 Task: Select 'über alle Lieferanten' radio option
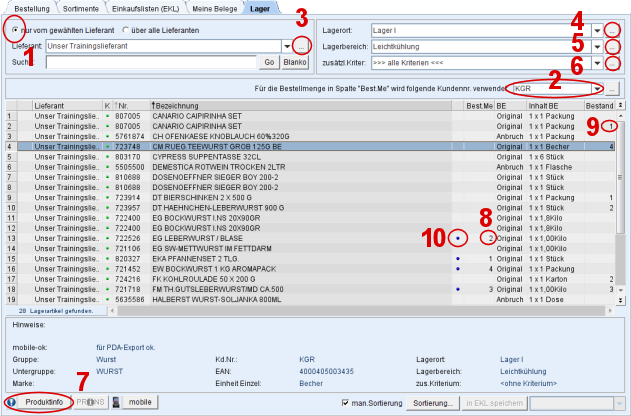pos(126,29)
